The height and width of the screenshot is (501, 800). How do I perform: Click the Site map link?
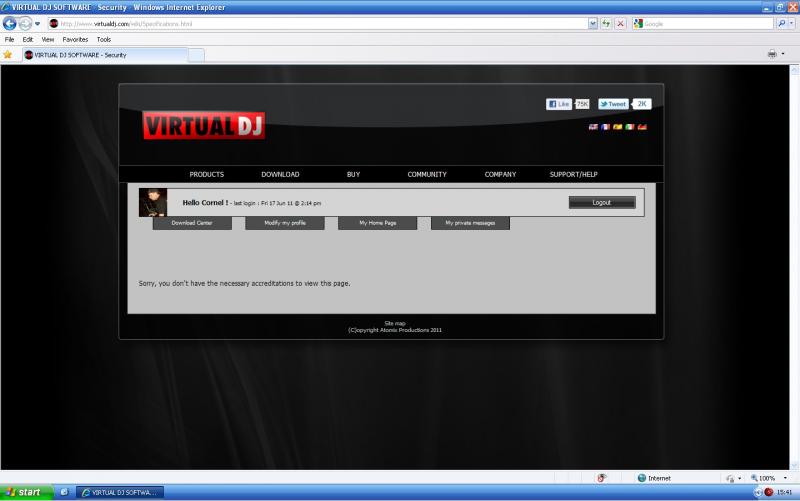(x=395, y=323)
